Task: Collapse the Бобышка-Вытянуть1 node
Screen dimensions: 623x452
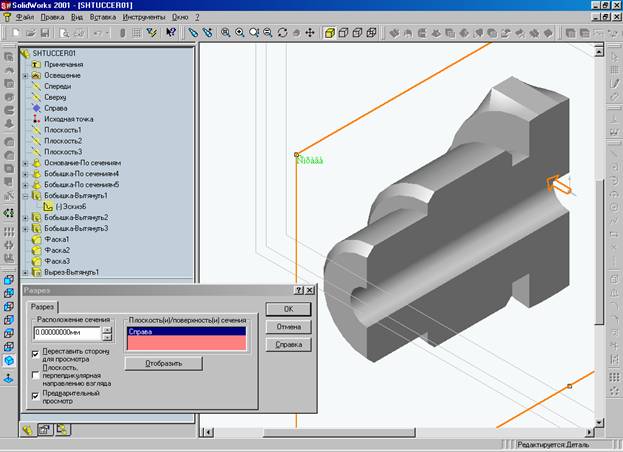Action: coord(25,196)
